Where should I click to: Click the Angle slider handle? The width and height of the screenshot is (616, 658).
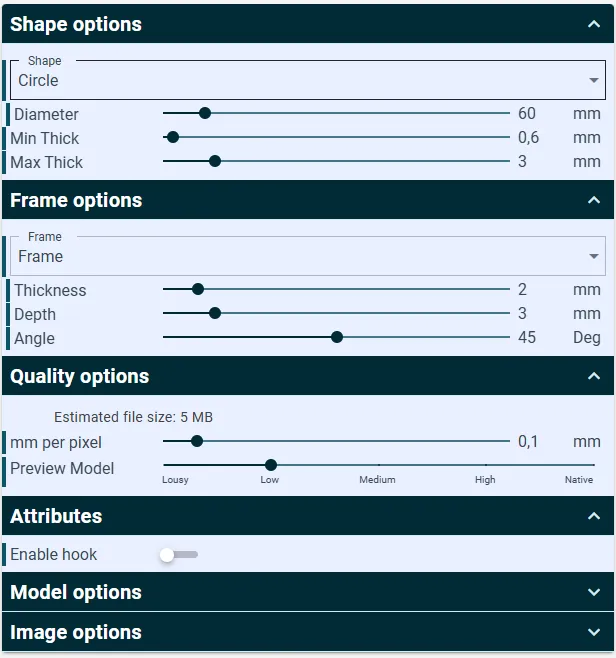337,337
